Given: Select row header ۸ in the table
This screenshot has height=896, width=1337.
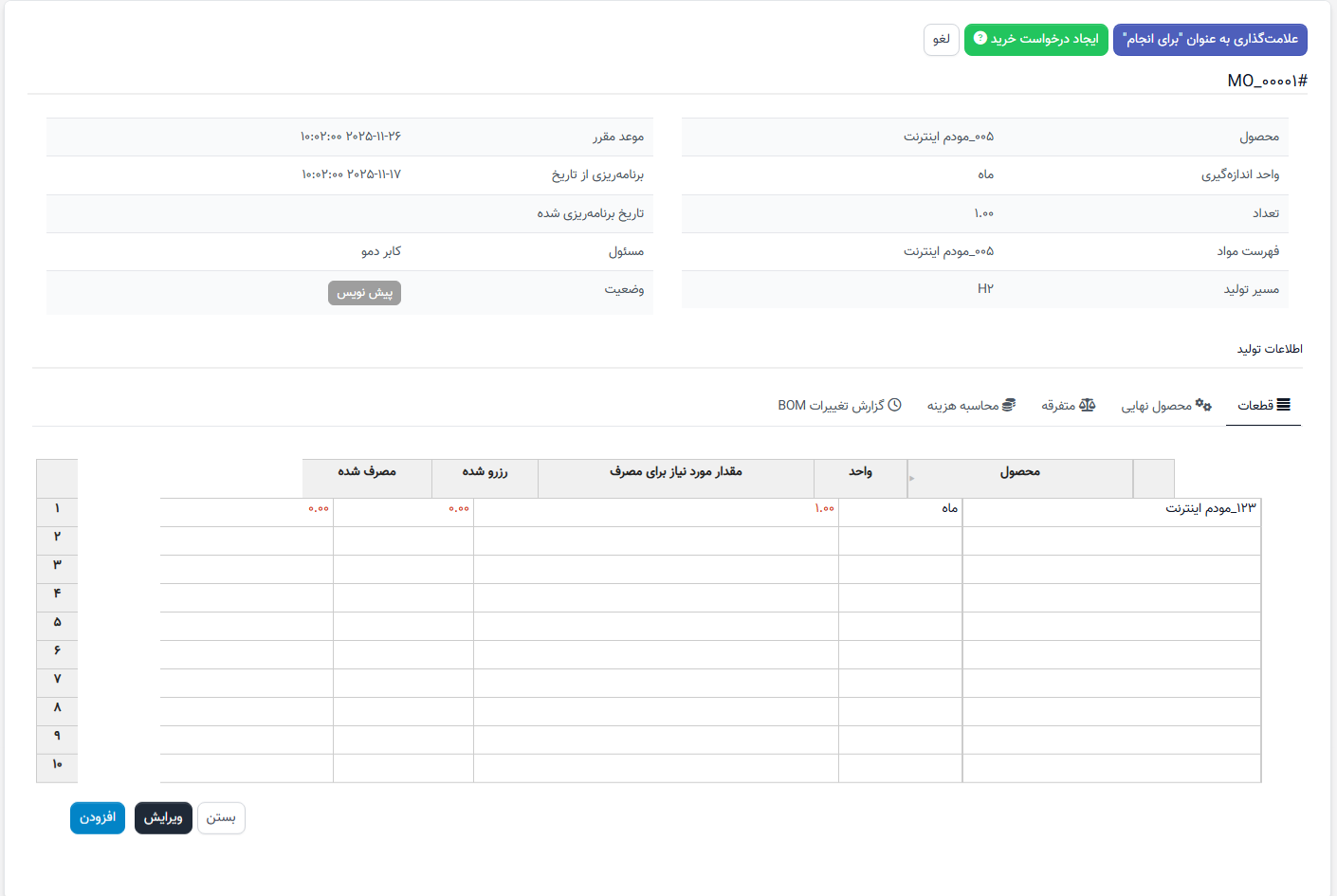Looking at the screenshot, I should coord(57,712).
